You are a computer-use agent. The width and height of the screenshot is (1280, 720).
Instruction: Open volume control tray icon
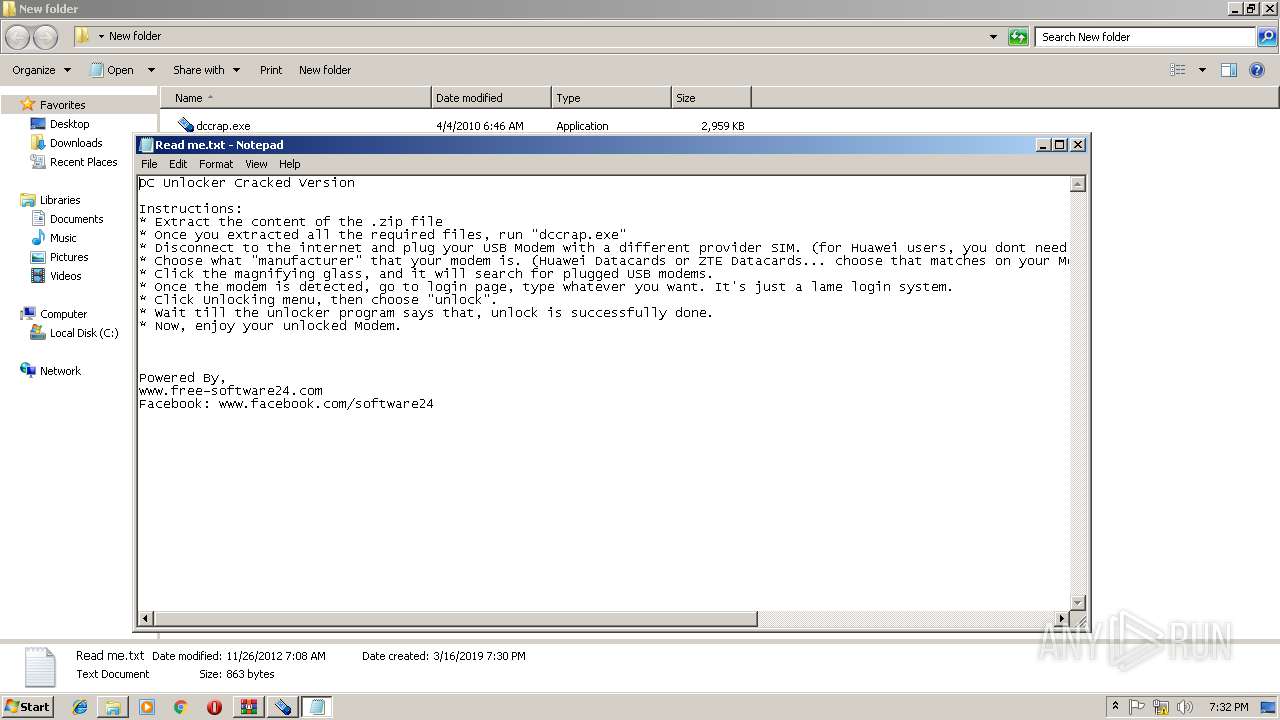point(1185,707)
